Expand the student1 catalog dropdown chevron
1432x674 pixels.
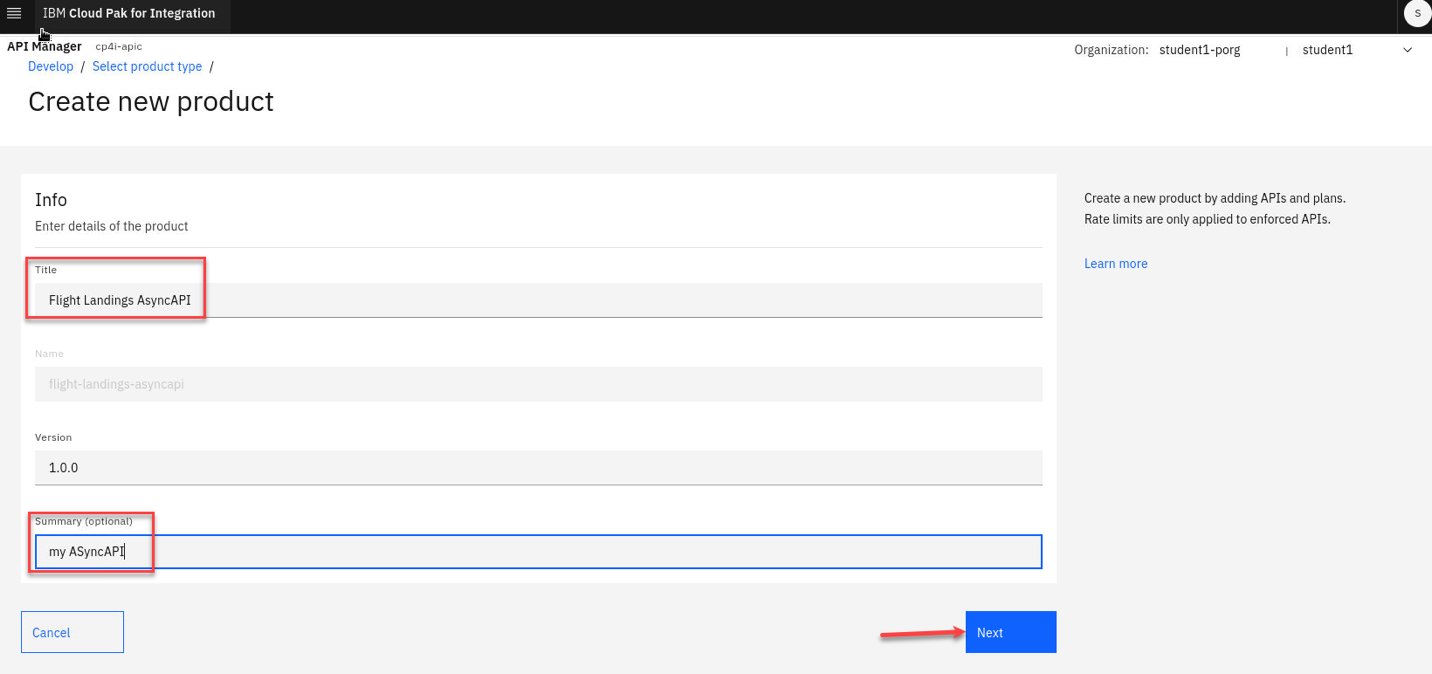1408,49
